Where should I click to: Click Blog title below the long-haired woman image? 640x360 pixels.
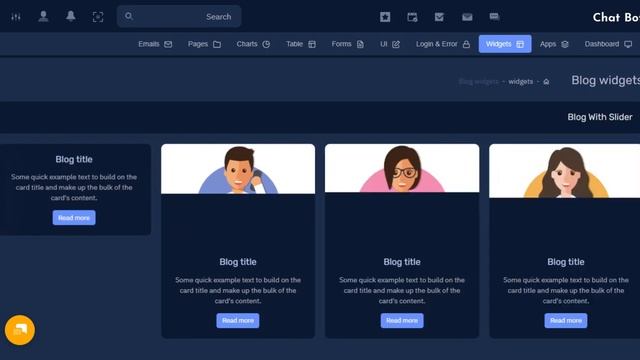pyautogui.click(x=566, y=262)
